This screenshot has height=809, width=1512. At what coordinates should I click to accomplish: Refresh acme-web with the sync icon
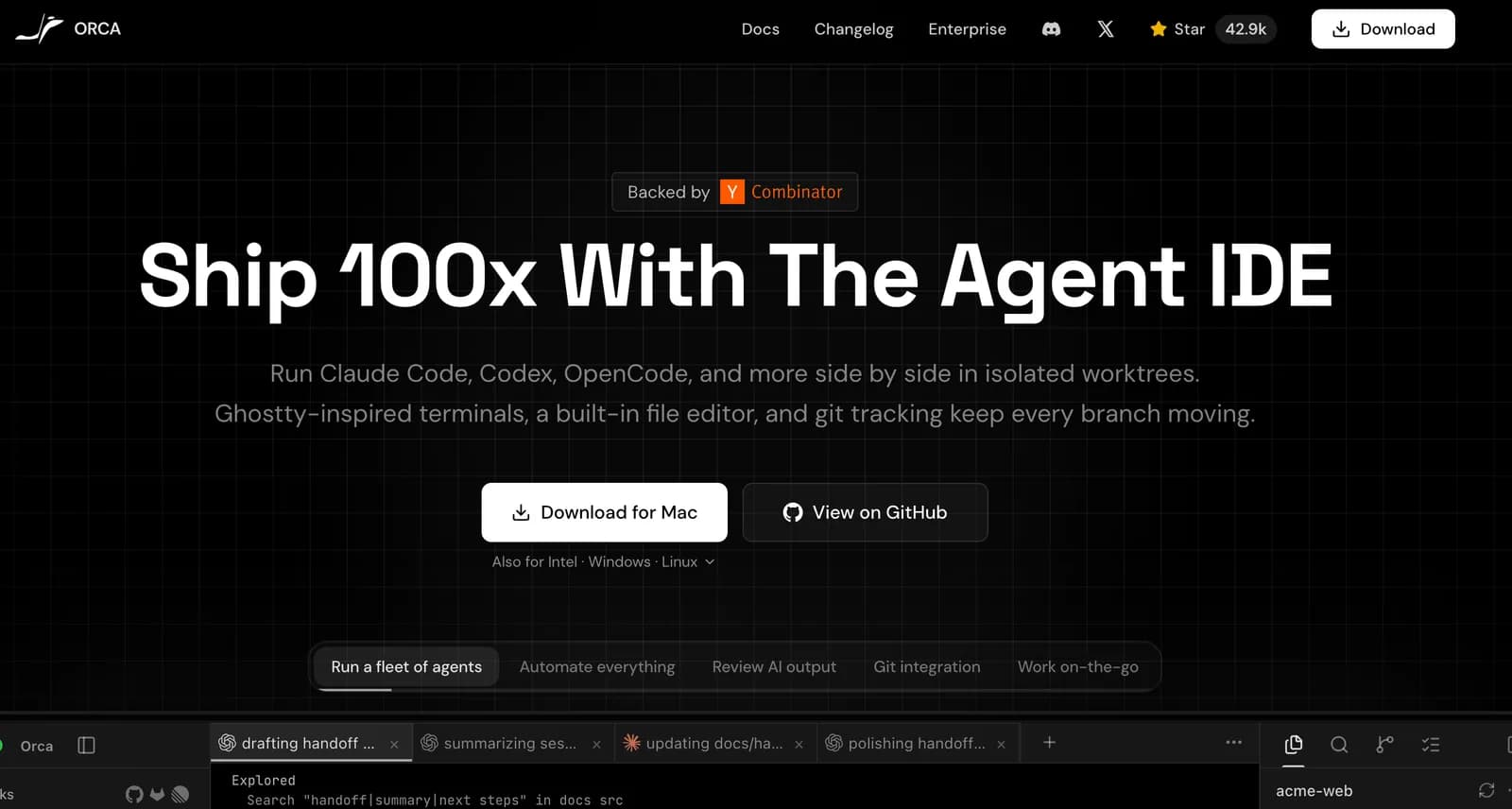tap(1486, 790)
